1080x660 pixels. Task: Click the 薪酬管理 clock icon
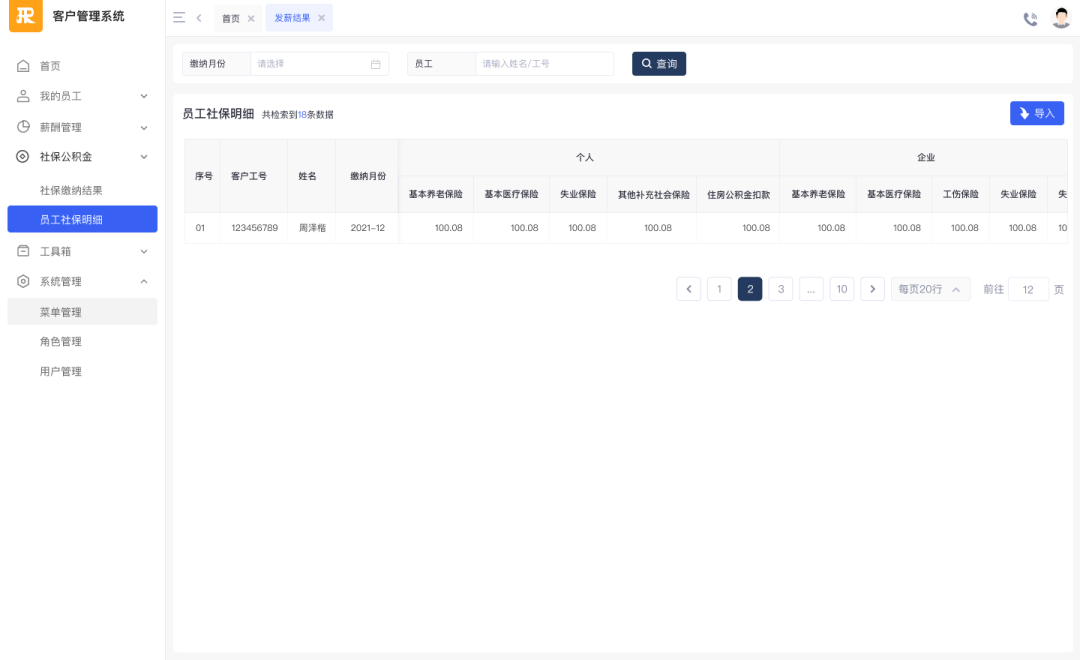[24, 127]
